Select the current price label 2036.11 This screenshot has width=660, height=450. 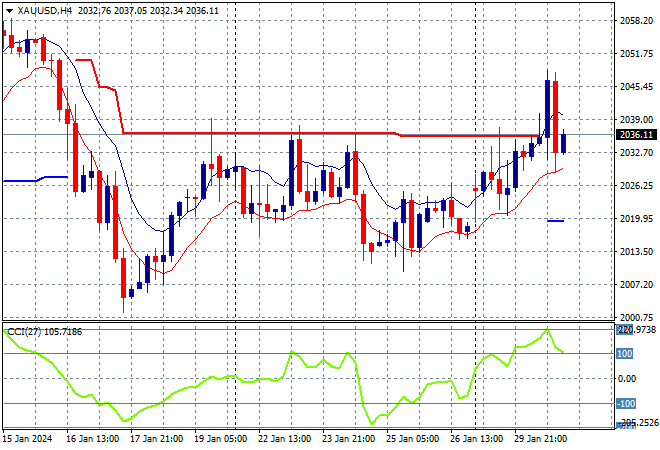coord(636,135)
